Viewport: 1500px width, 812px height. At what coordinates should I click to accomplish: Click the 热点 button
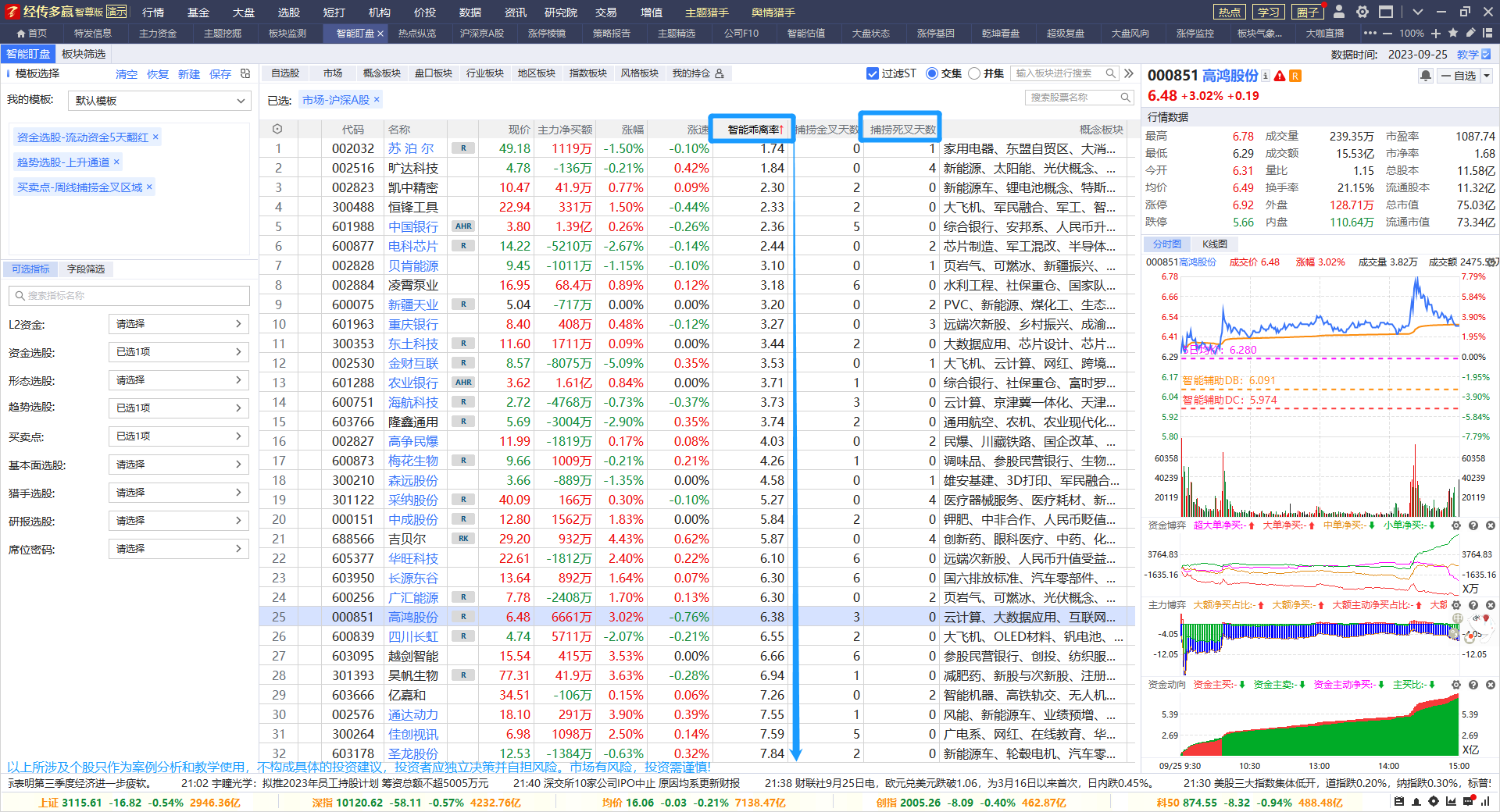[1230, 12]
